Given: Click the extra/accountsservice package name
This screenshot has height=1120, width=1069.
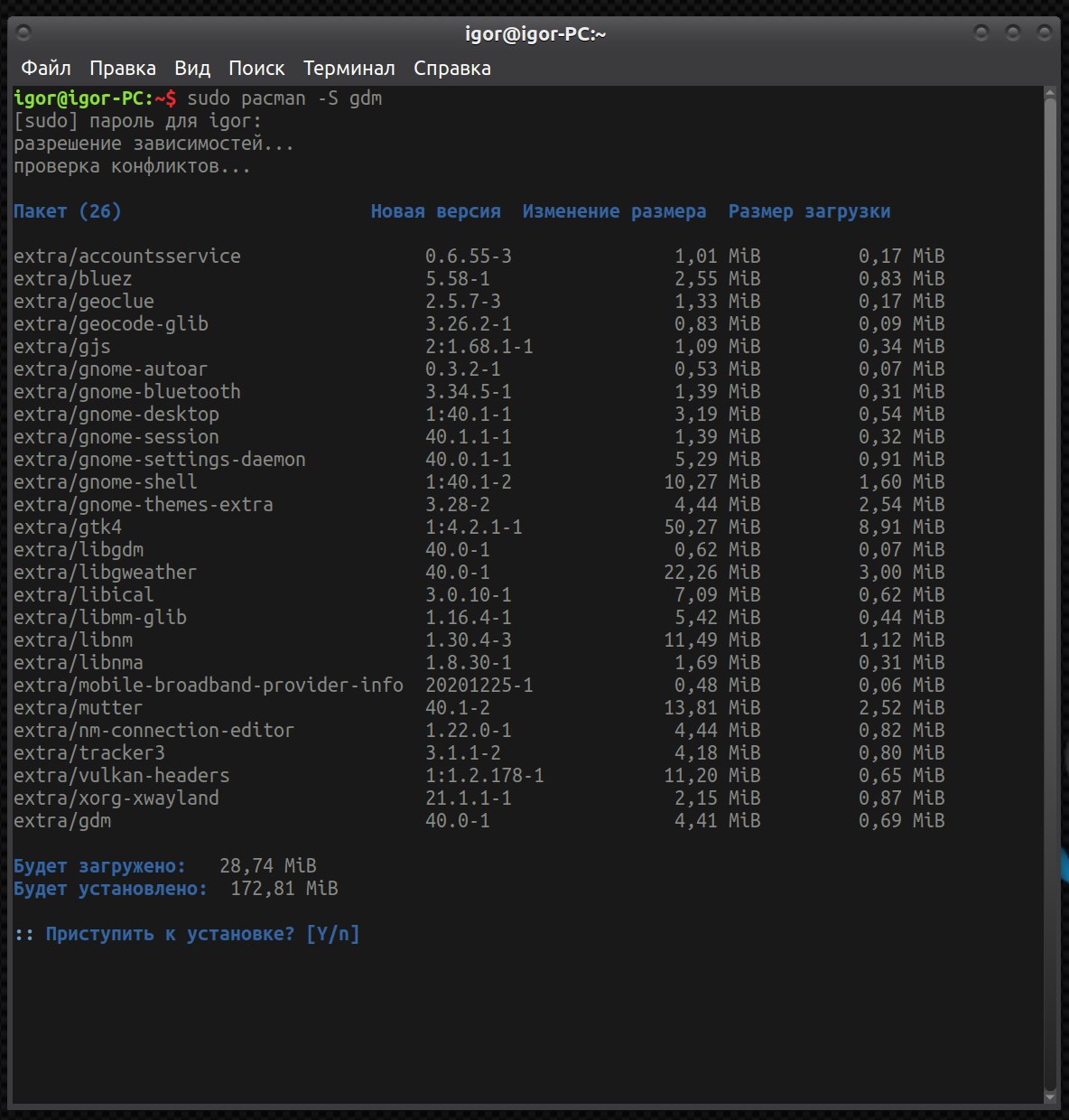Looking at the screenshot, I should 127,257.
